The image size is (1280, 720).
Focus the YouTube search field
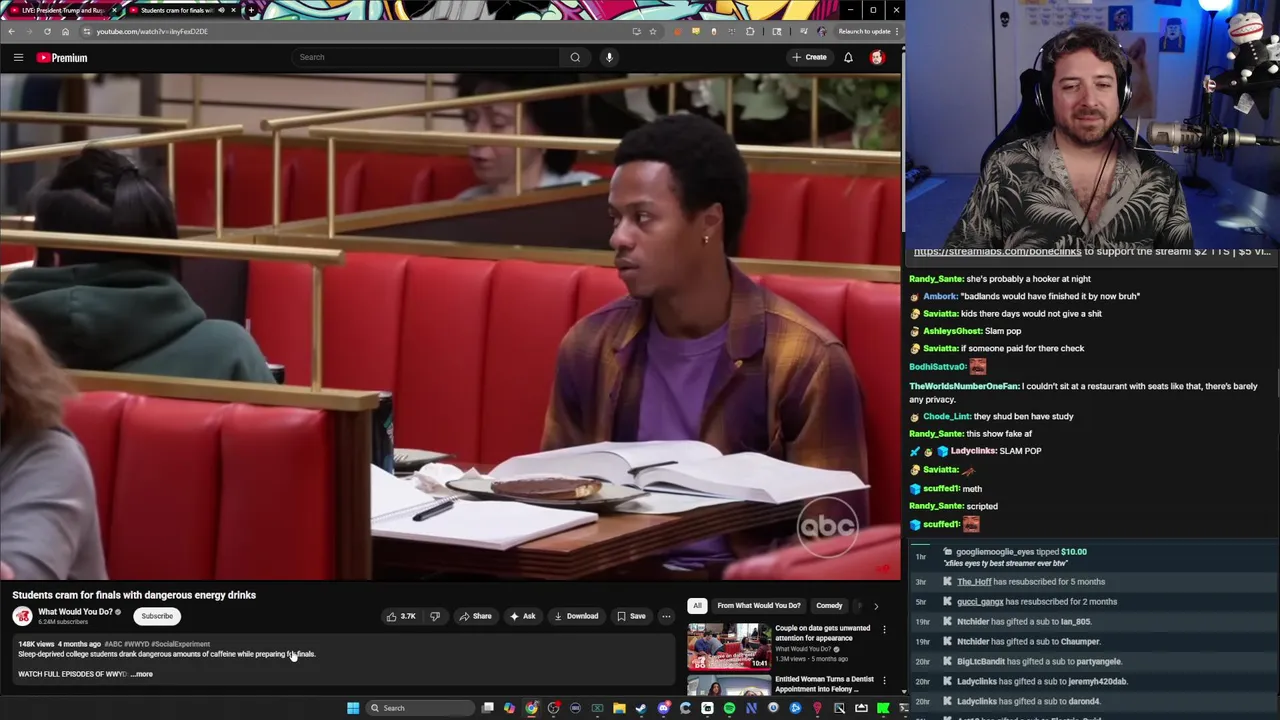tap(425, 57)
